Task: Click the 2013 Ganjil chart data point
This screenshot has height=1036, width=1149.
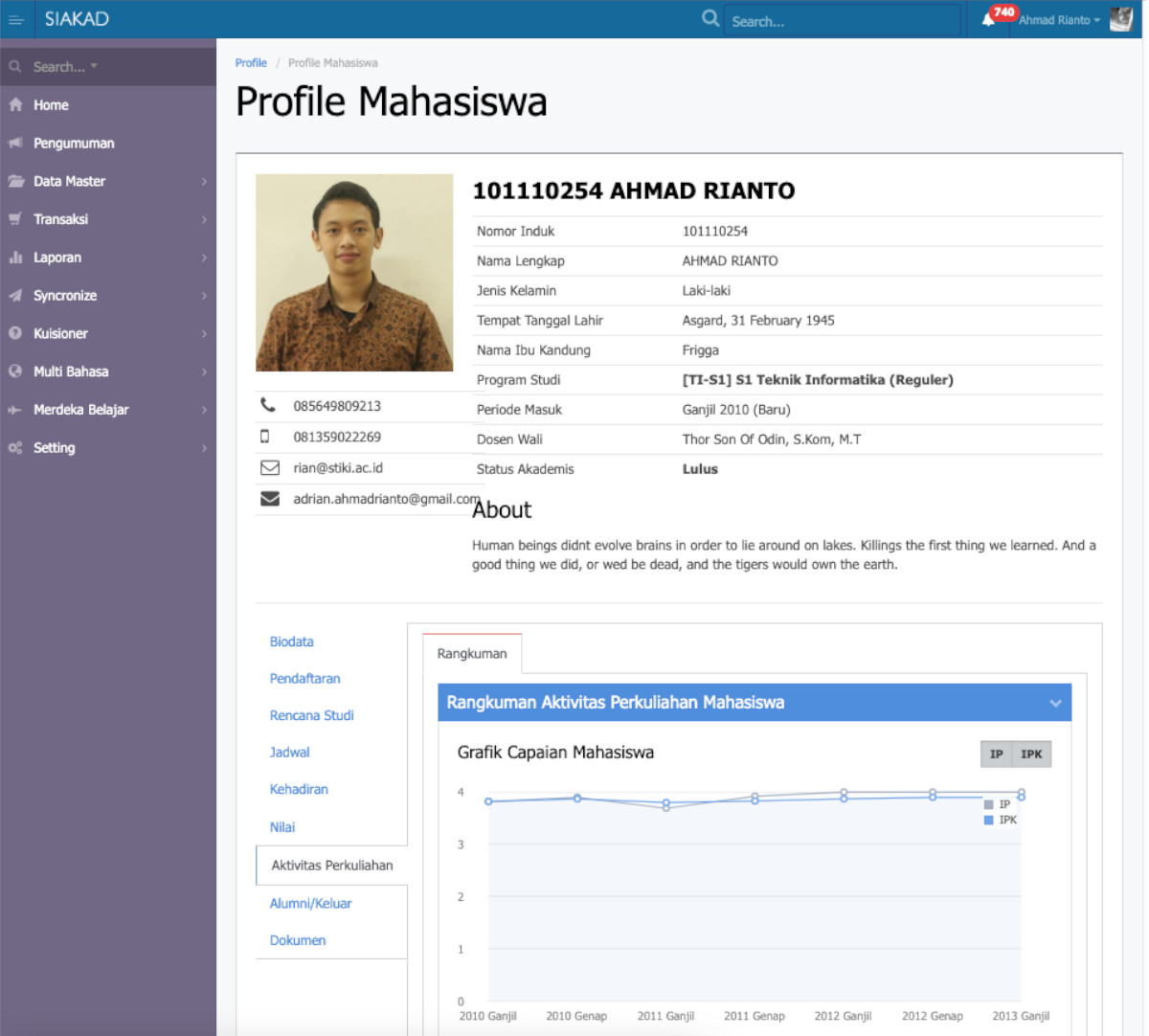Action: 1022,795
